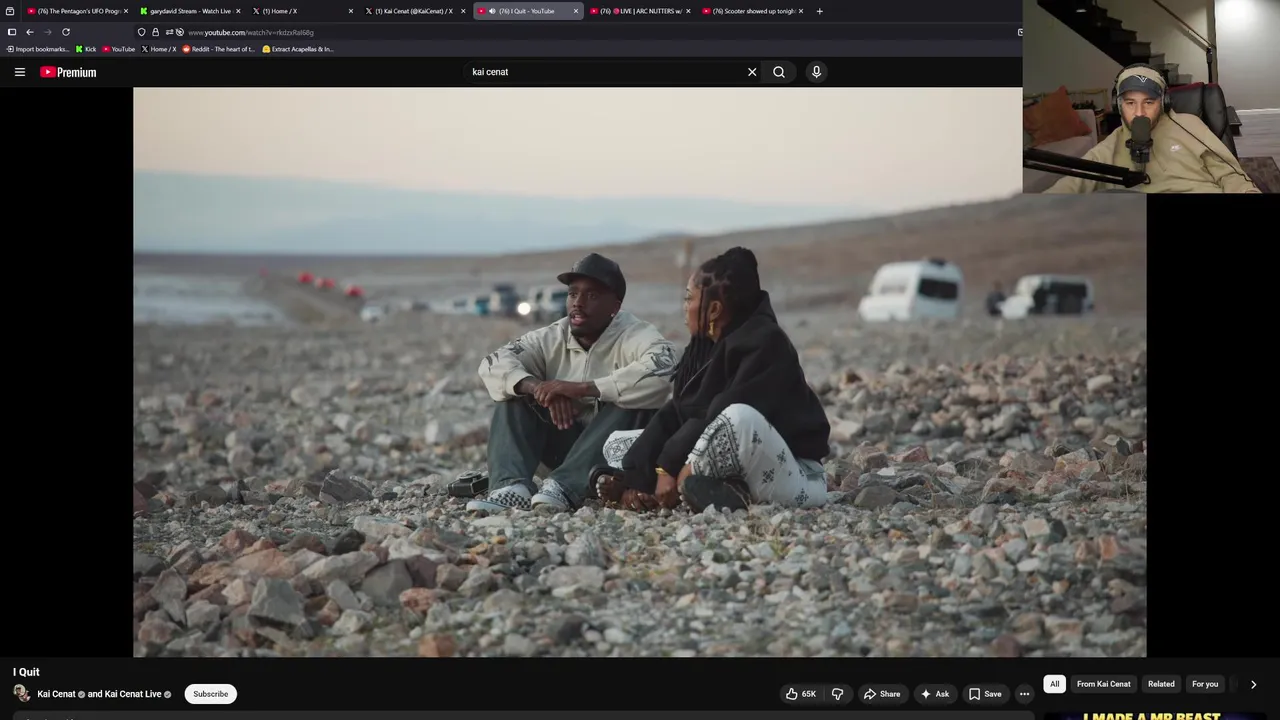The width and height of the screenshot is (1280, 720).
Task: Start voice search with microphone icon
Action: (816, 72)
